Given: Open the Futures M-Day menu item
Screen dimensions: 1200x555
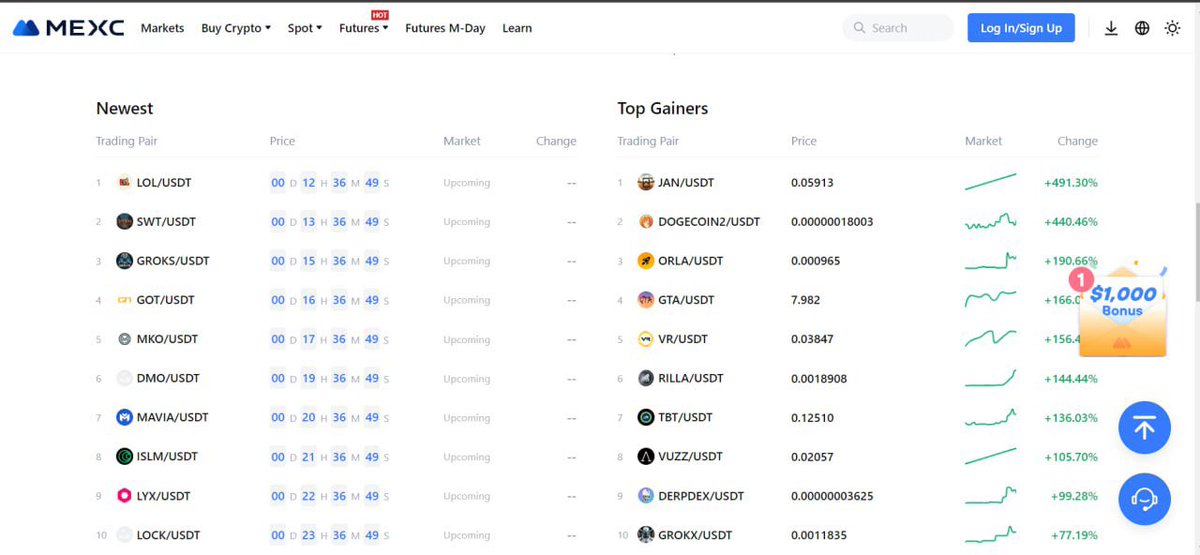Looking at the screenshot, I should pyautogui.click(x=445, y=28).
